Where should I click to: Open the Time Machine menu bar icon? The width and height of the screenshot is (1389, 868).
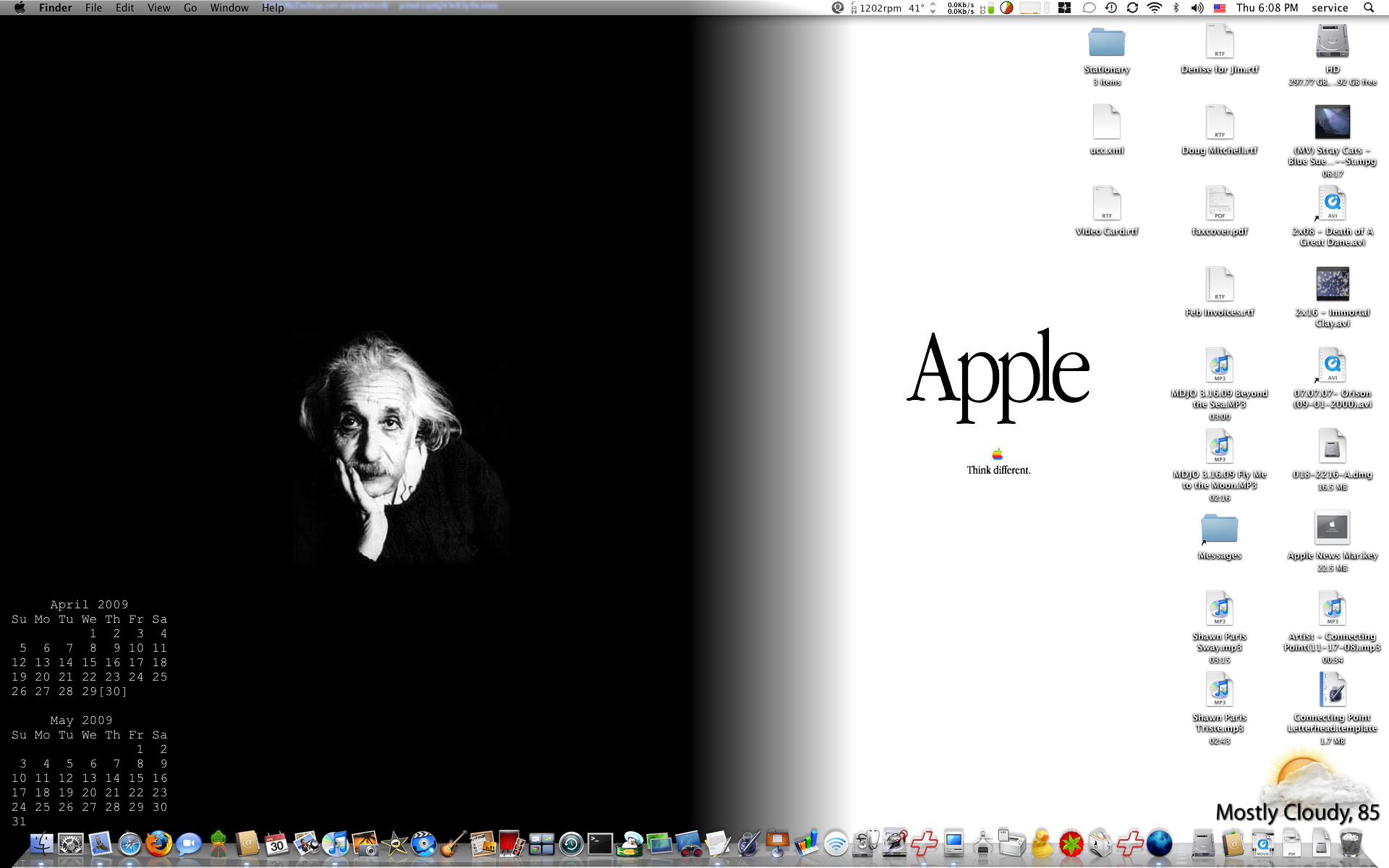[1111, 8]
